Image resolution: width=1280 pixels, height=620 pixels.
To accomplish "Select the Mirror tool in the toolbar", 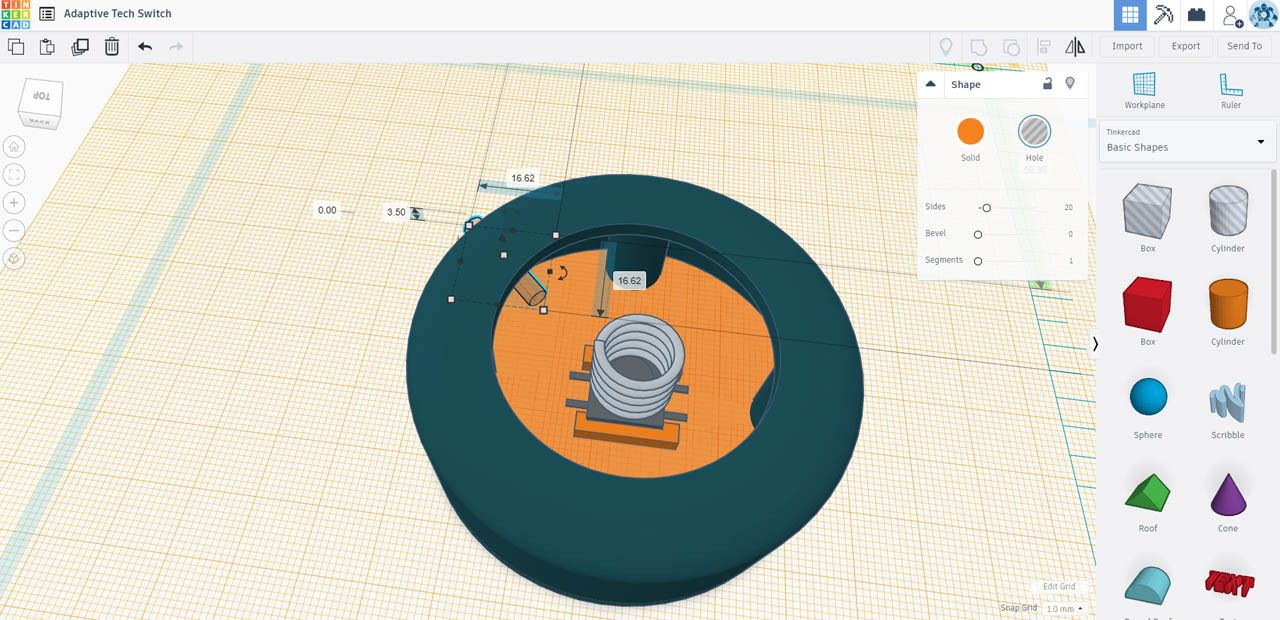I will pos(1075,46).
